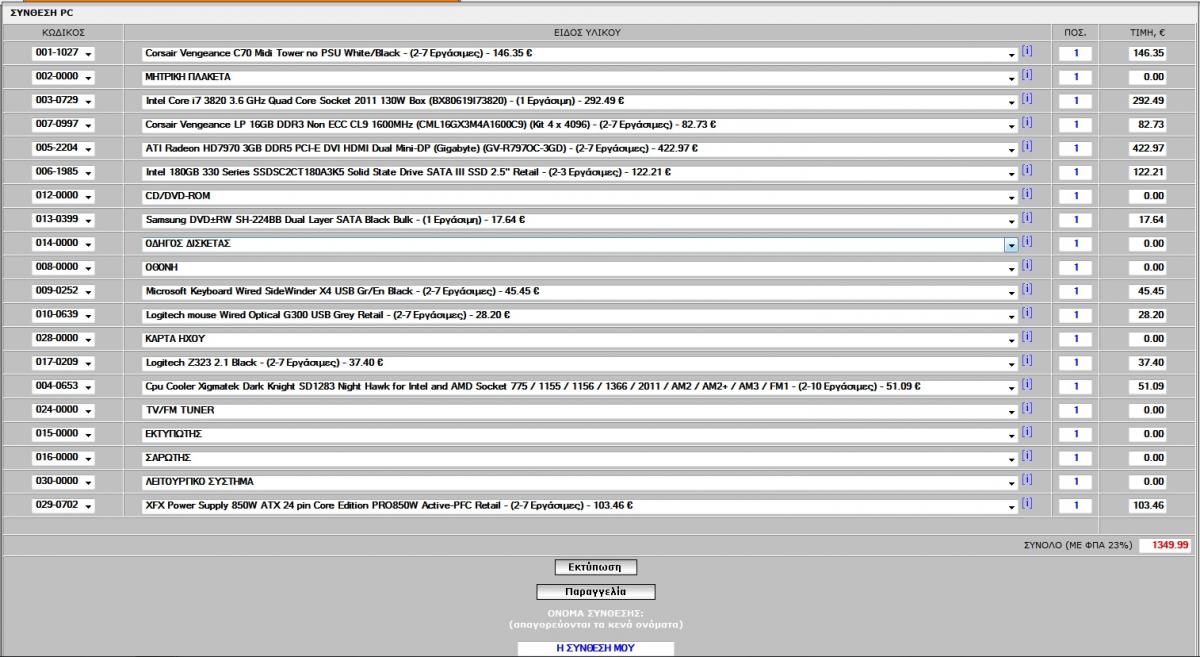Show info for Samsung DVD±RW SH-224BB row
The height and width of the screenshot is (657, 1200).
coord(1026,218)
